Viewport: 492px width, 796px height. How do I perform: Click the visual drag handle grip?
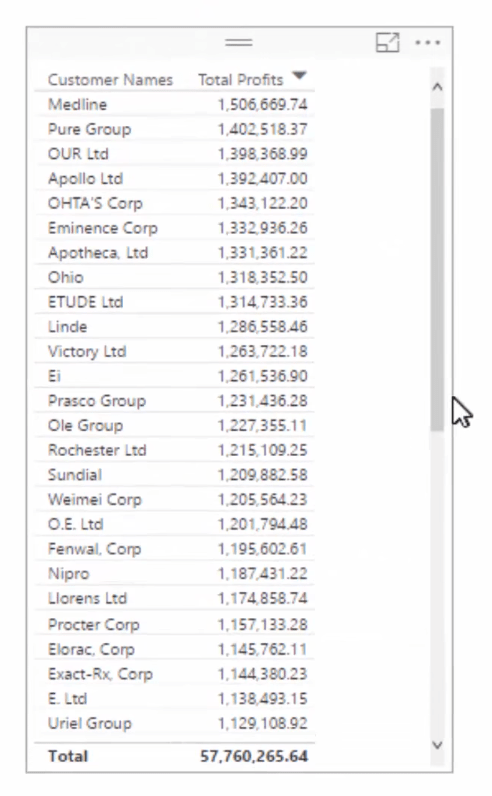pyautogui.click(x=239, y=43)
